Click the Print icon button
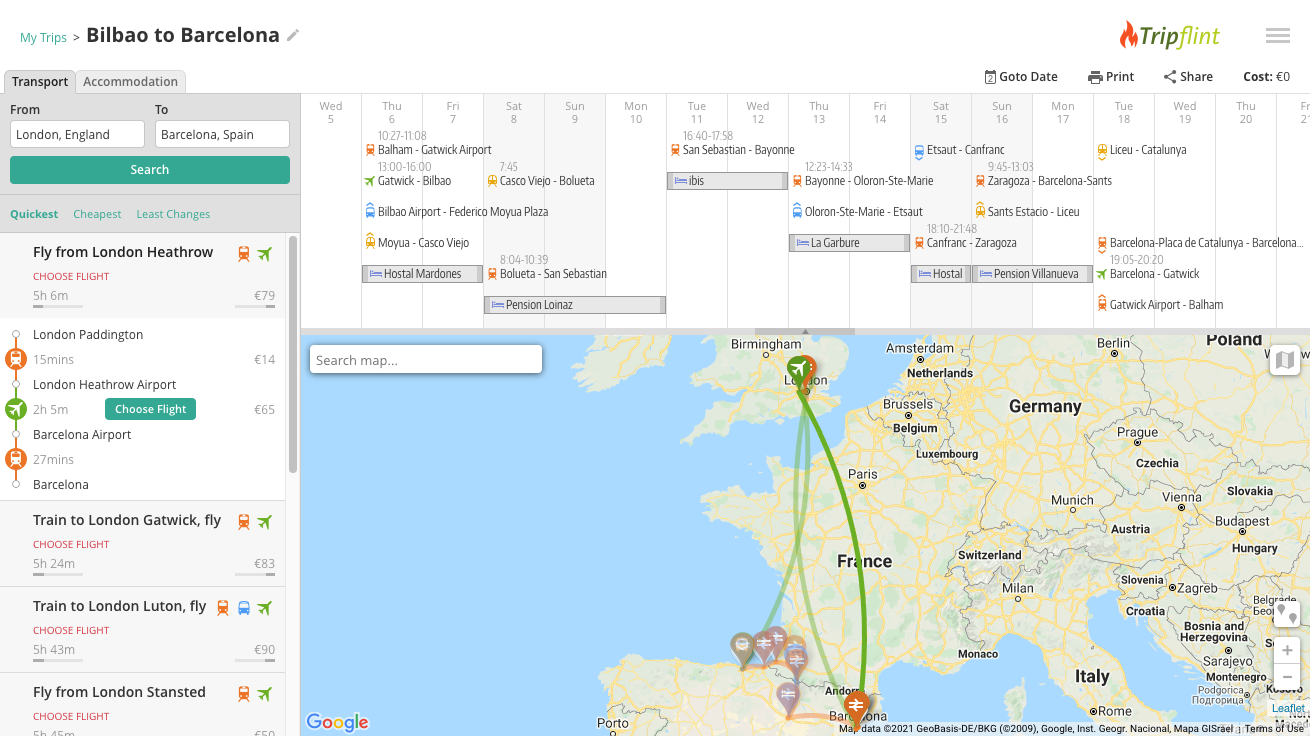The height and width of the screenshot is (736, 1310). [x=1110, y=77]
